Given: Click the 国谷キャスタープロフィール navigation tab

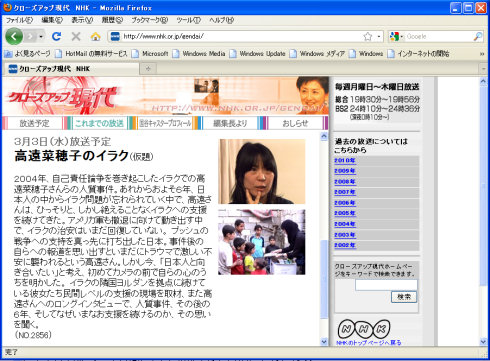Looking at the screenshot, I should click(x=165, y=123).
